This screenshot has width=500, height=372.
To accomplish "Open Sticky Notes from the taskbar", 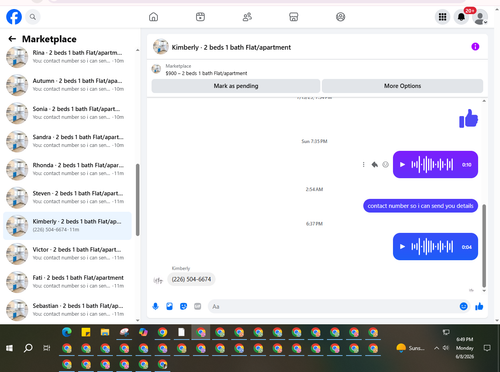I will click(x=86, y=332).
